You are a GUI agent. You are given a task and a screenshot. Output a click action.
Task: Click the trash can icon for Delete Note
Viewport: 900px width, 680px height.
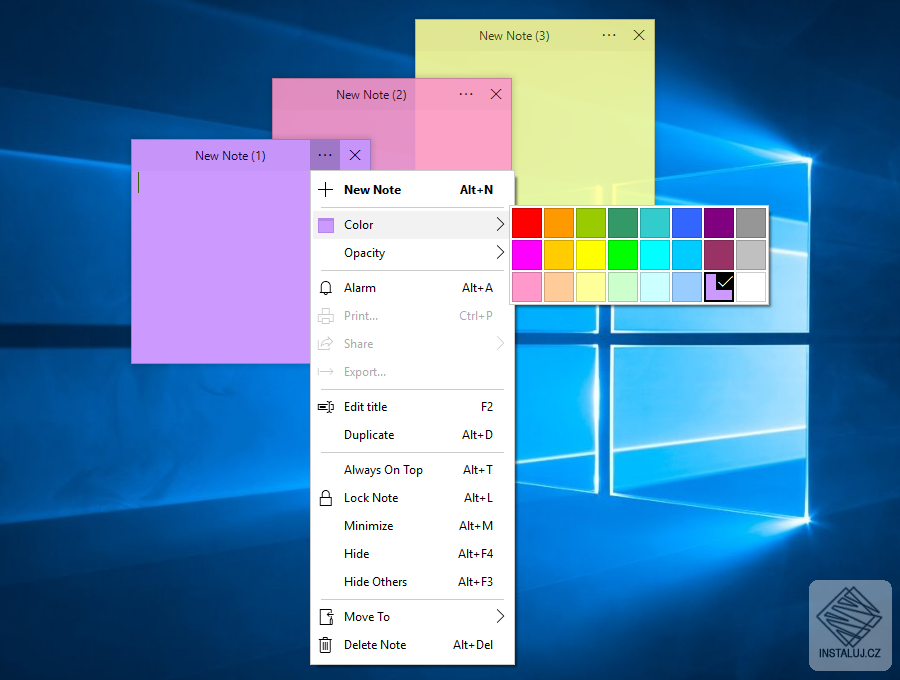(325, 645)
